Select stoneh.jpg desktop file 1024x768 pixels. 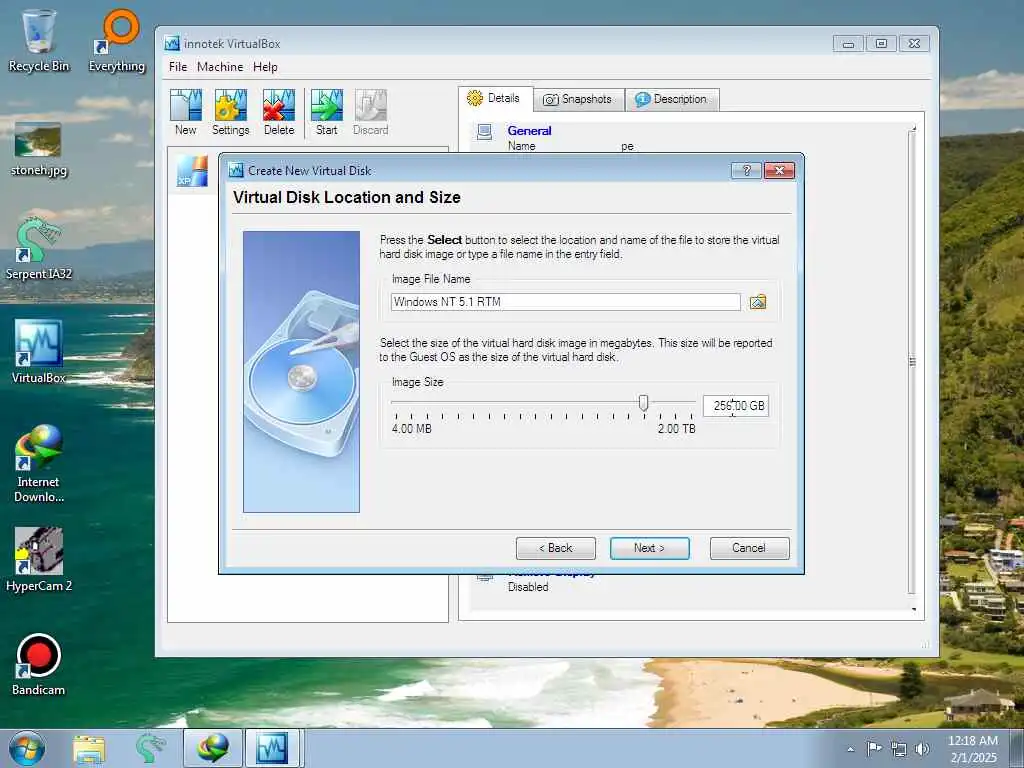(x=39, y=150)
